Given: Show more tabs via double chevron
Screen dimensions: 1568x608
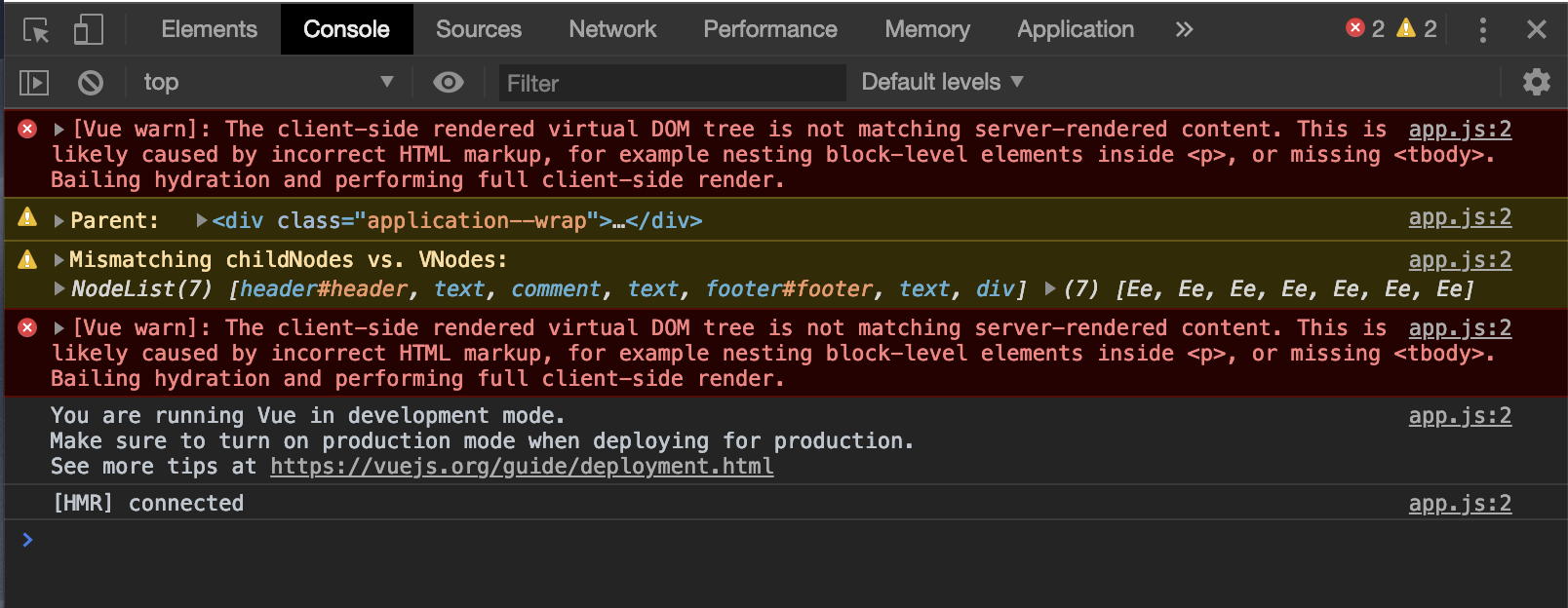Looking at the screenshot, I should point(1184,29).
